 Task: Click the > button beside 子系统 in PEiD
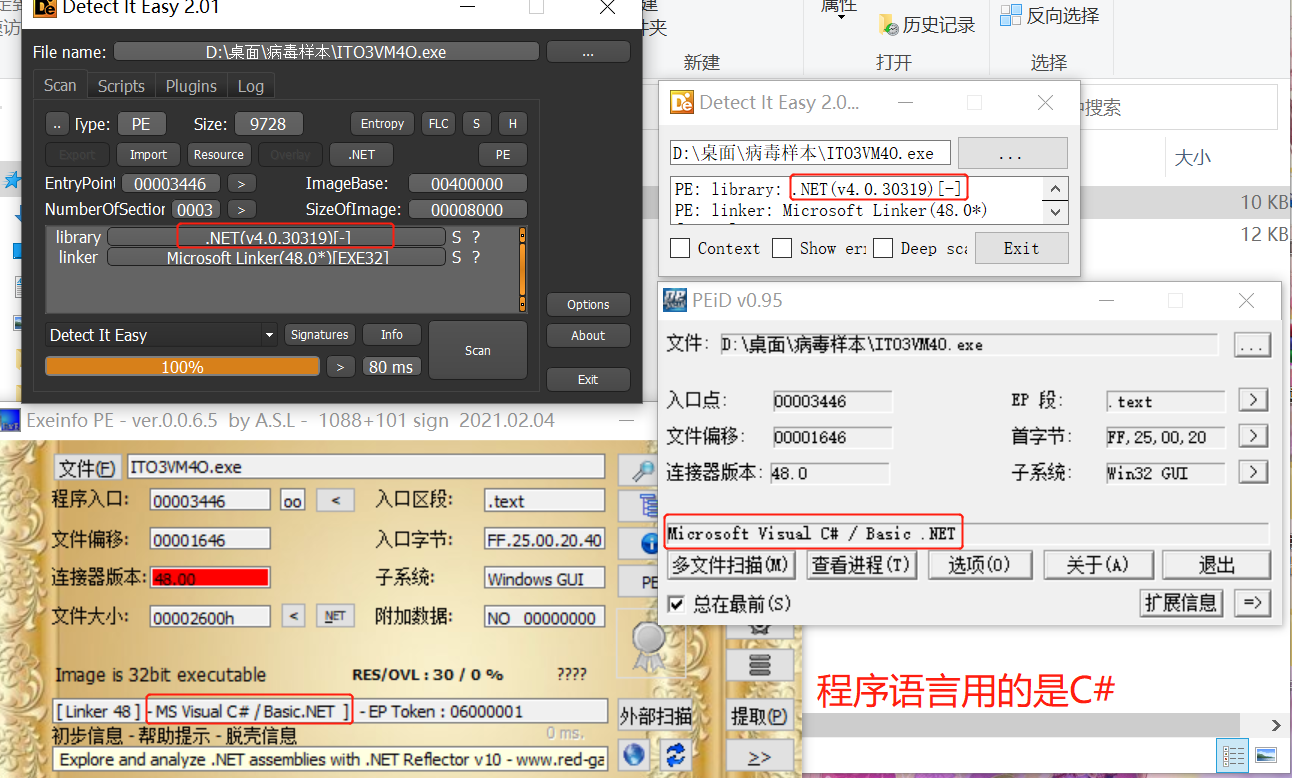[x=1254, y=471]
